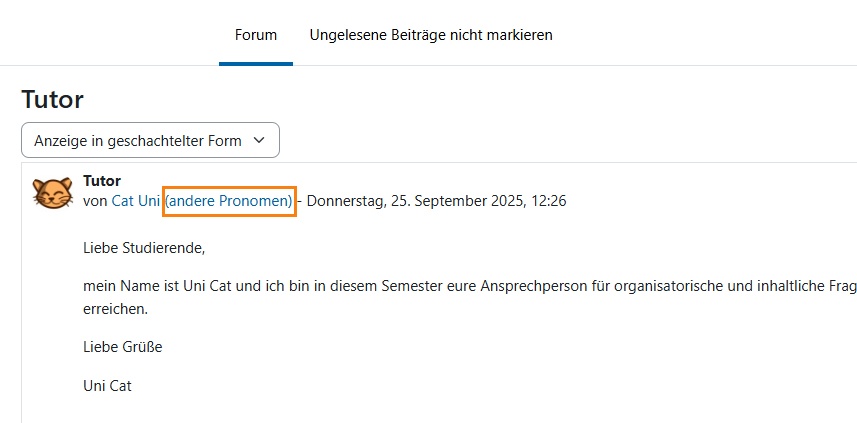This screenshot has width=857, height=423.
Task: Click the greeting line Liebe Studierende
Action: click(144, 248)
